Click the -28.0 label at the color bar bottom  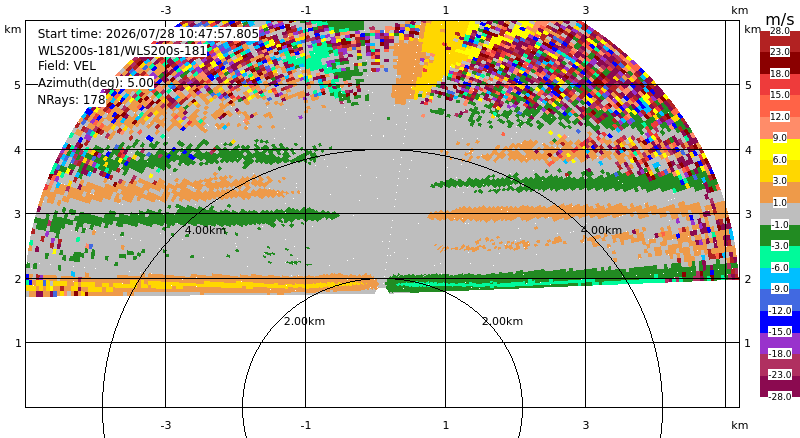click(x=780, y=396)
